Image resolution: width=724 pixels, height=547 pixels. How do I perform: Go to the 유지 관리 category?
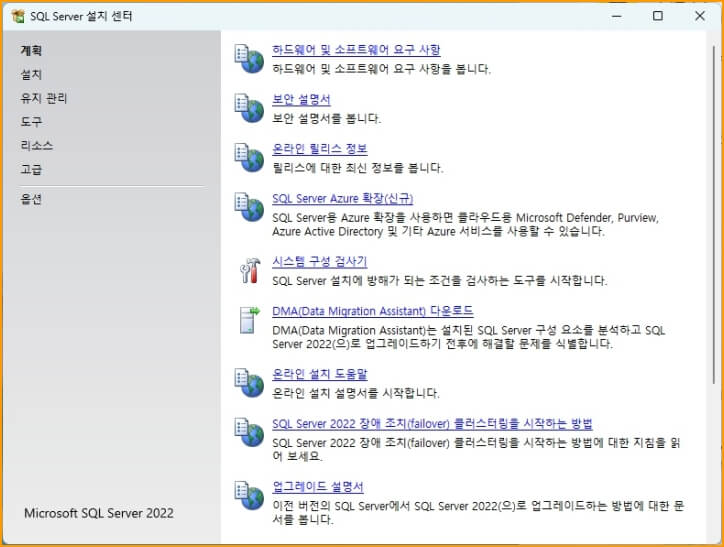click(44, 98)
